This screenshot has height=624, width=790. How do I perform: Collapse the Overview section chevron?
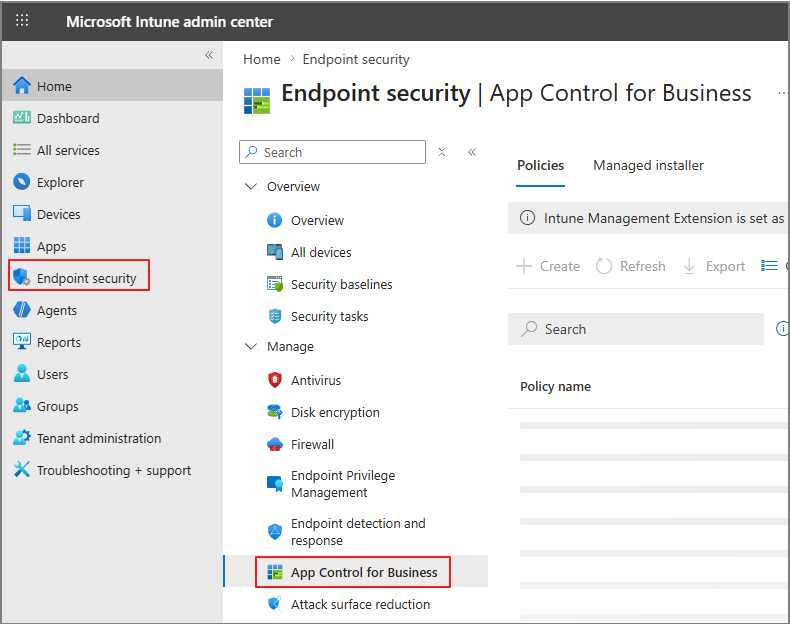(x=251, y=186)
